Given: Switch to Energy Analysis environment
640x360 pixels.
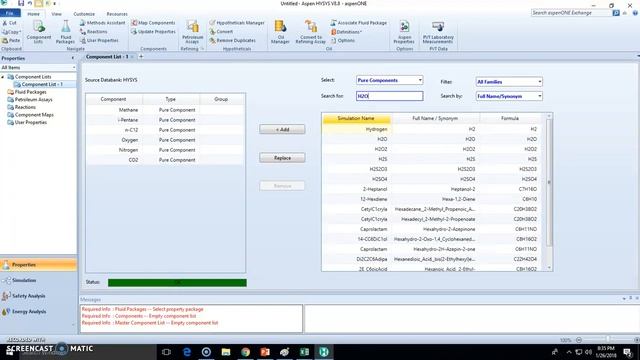Looking at the screenshot, I should (x=38, y=311).
